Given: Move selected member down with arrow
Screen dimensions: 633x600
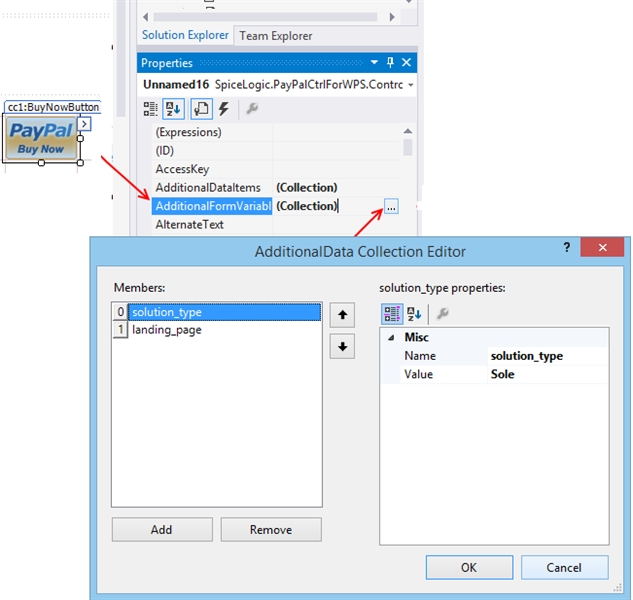Looking at the screenshot, I should pyautogui.click(x=343, y=347).
